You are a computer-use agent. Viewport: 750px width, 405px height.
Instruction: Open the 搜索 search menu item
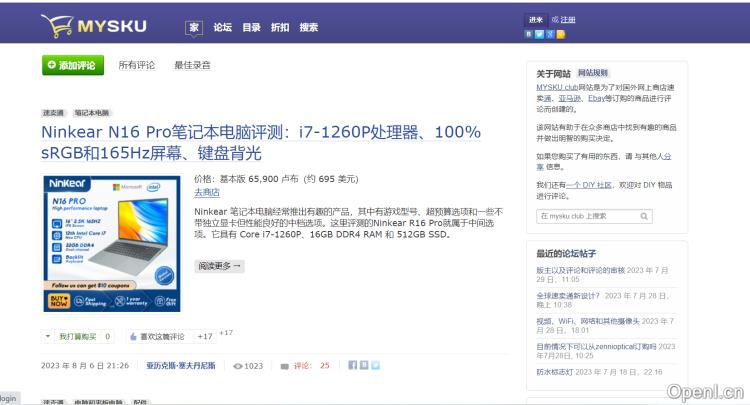(x=309, y=27)
